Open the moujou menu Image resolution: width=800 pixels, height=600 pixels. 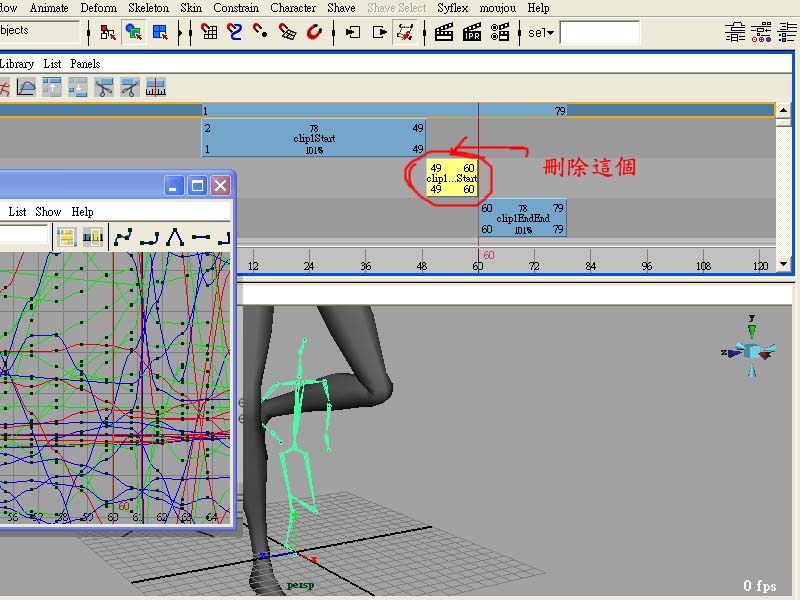pos(497,8)
